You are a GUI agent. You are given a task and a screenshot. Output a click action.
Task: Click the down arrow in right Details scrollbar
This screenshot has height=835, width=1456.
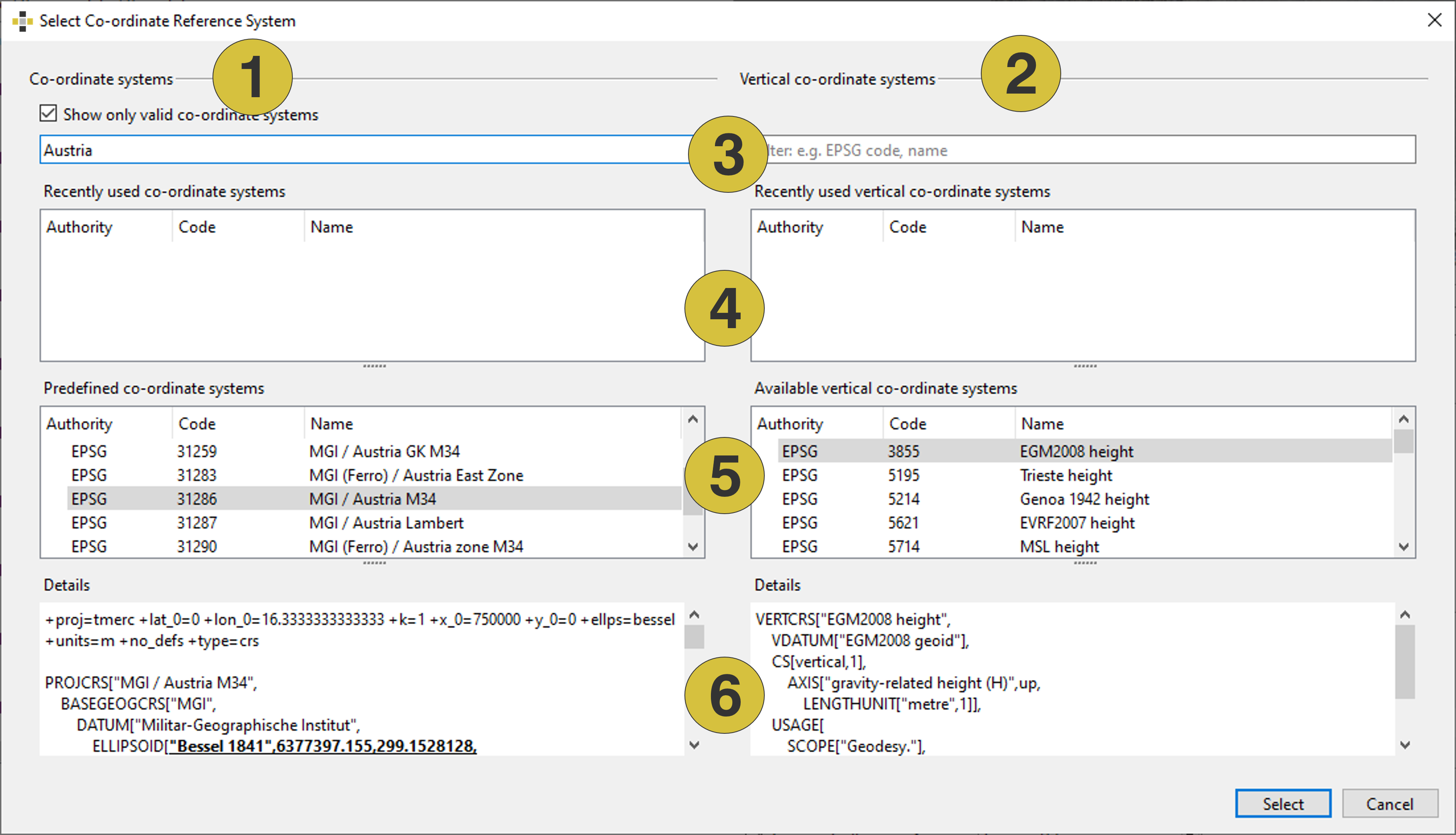pyautogui.click(x=1405, y=745)
